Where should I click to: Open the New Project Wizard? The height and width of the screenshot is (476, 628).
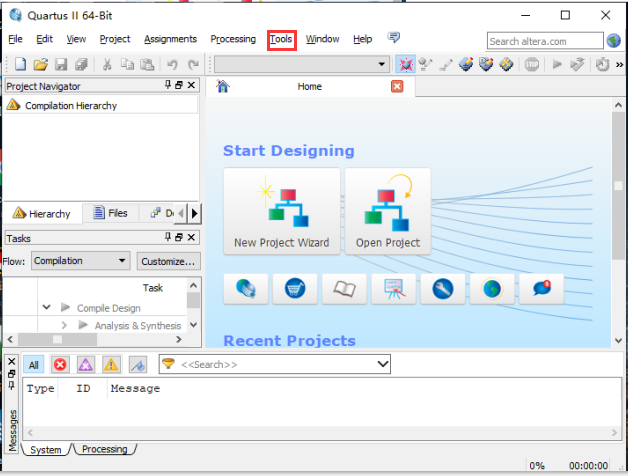coord(281,210)
